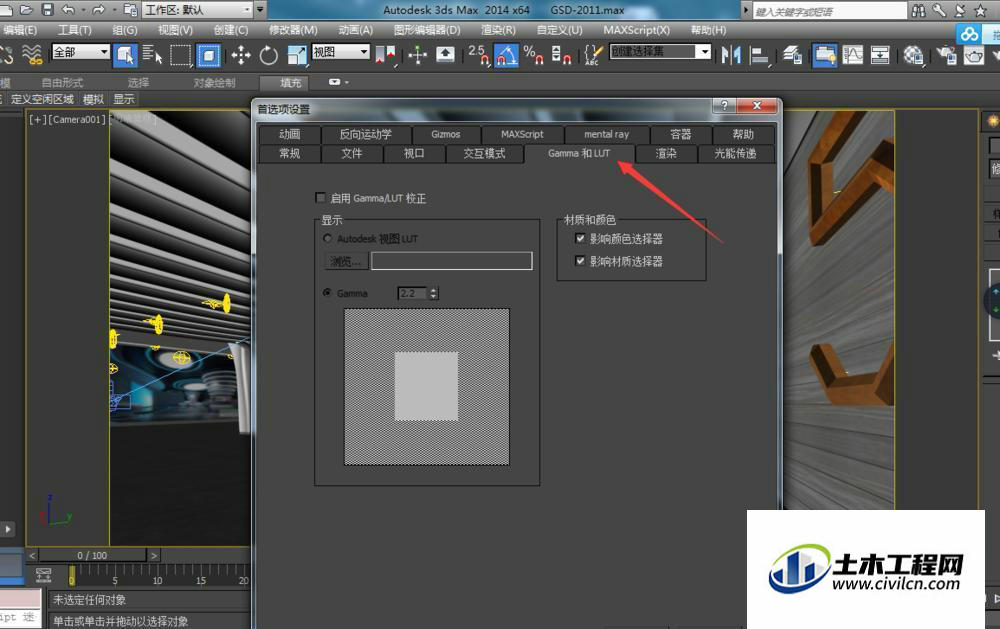Open the 工作区 workspace dropdown
Viewport: 1000px width, 629px height.
[x=196, y=10]
